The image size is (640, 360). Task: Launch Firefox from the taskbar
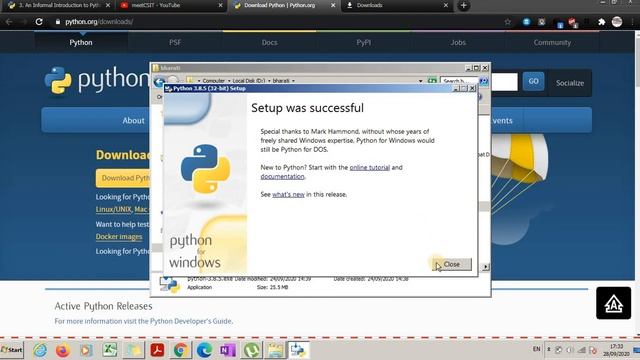click(62, 350)
